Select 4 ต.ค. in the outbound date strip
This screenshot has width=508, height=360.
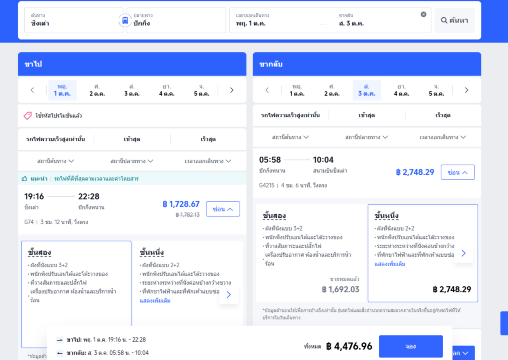coord(167,90)
